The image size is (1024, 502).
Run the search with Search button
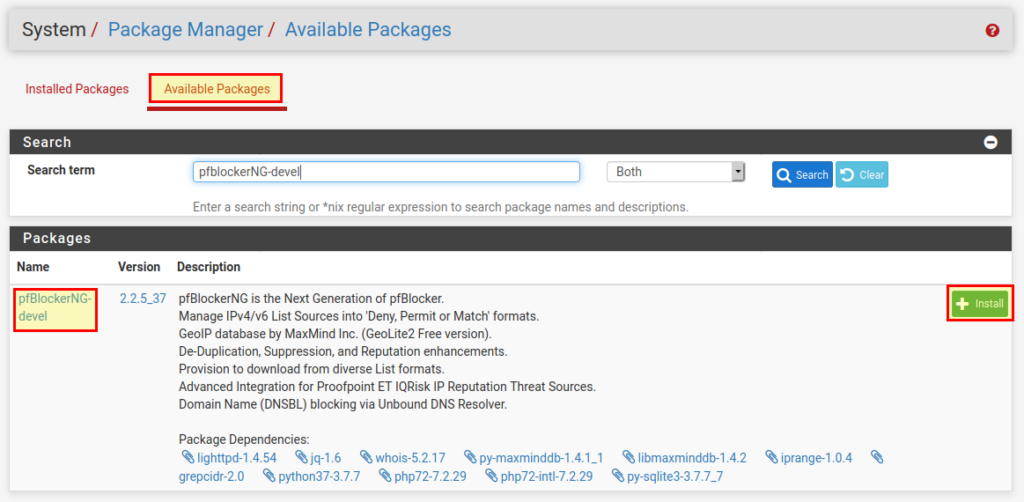pos(802,175)
